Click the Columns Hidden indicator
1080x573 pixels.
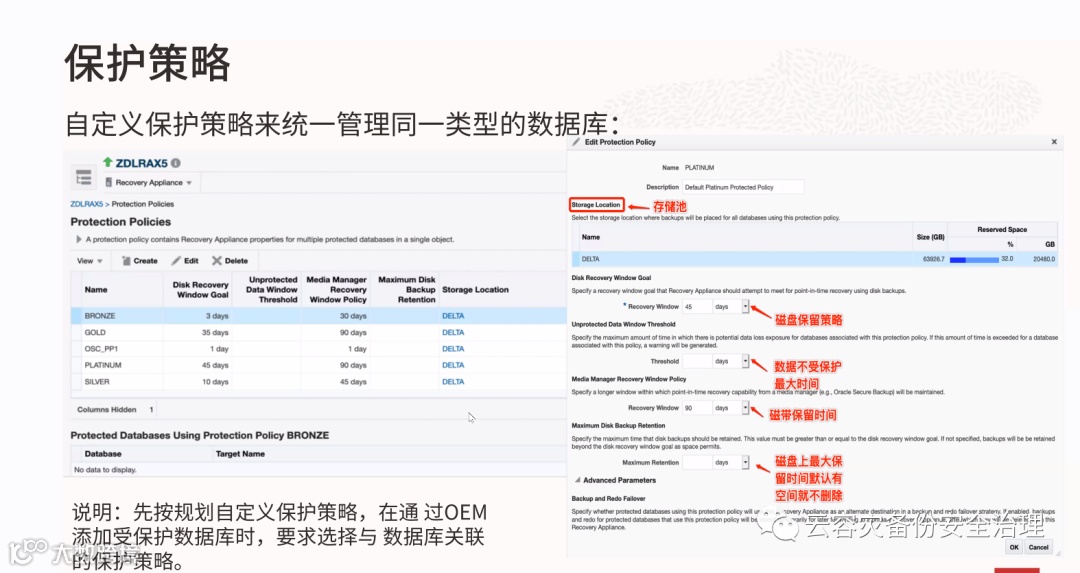[x=114, y=409]
